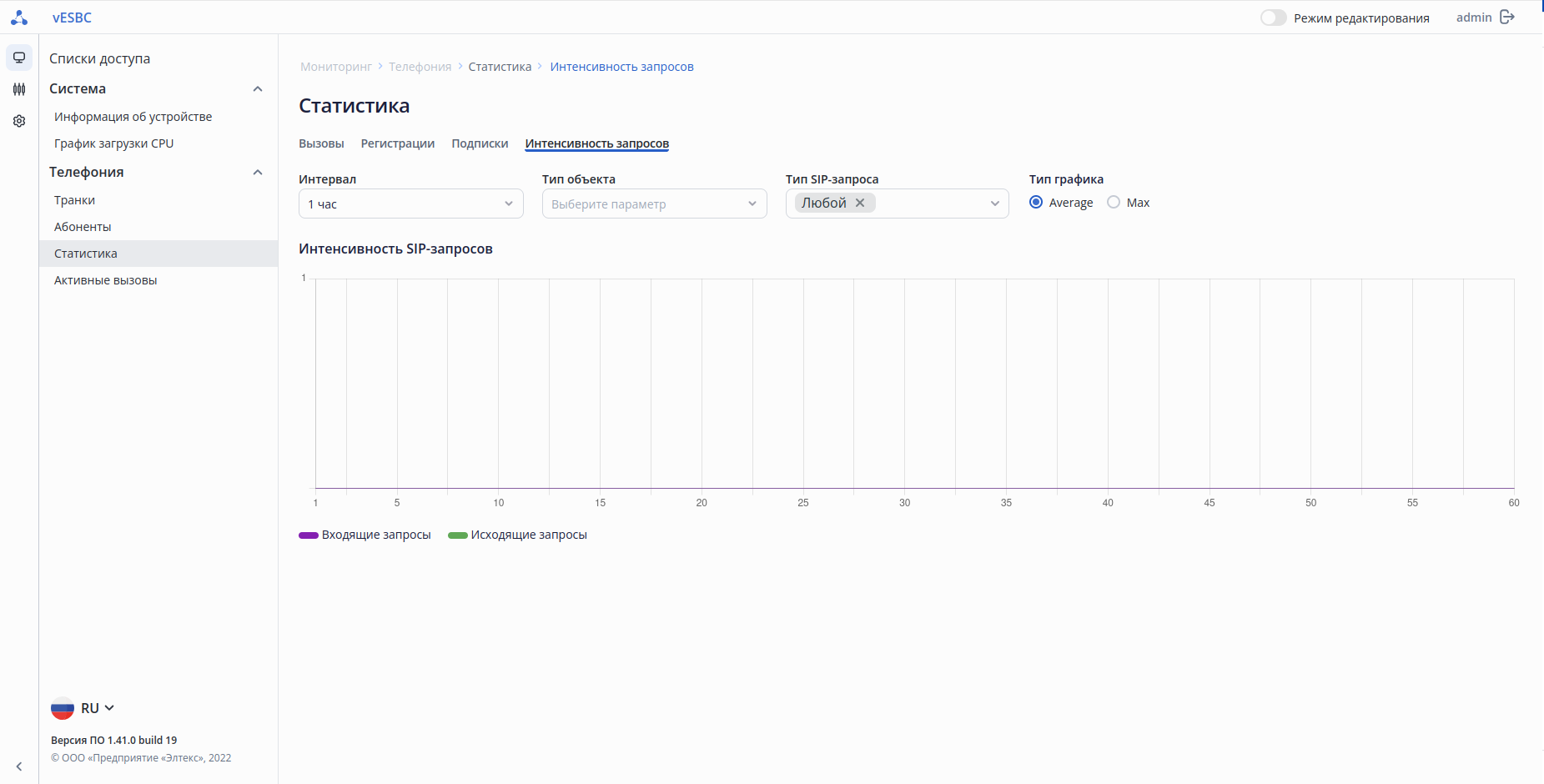The image size is (1544, 784).
Task: Select the Max chart type radio button
Action: (x=1114, y=203)
